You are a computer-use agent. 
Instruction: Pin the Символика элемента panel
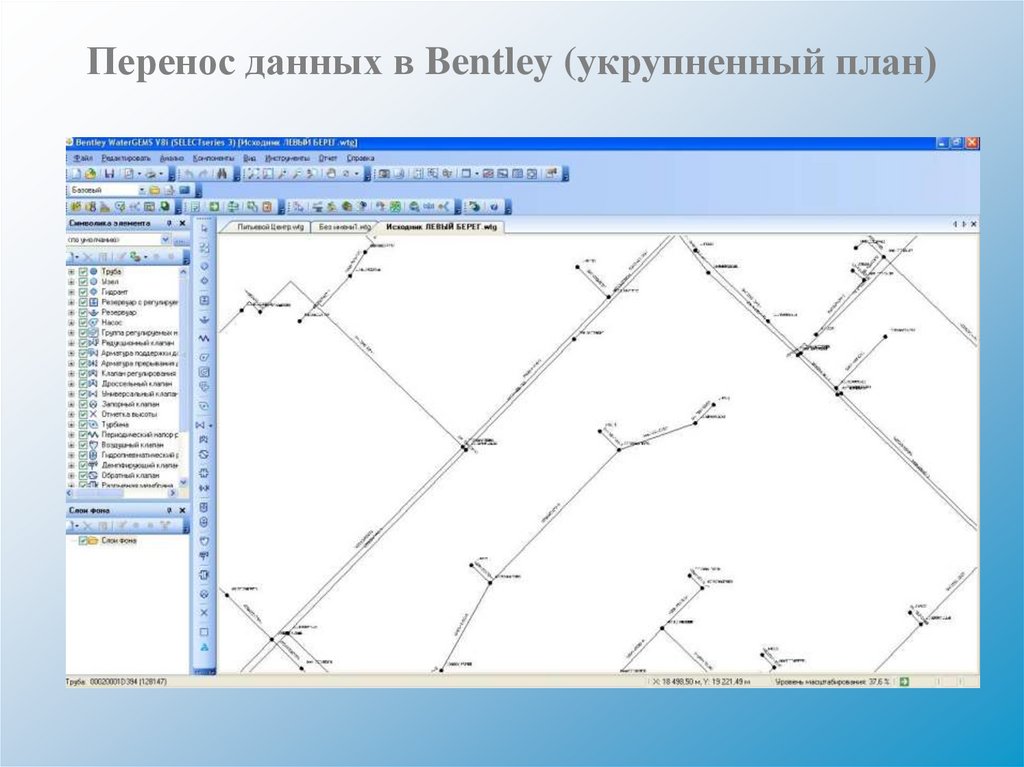(169, 223)
